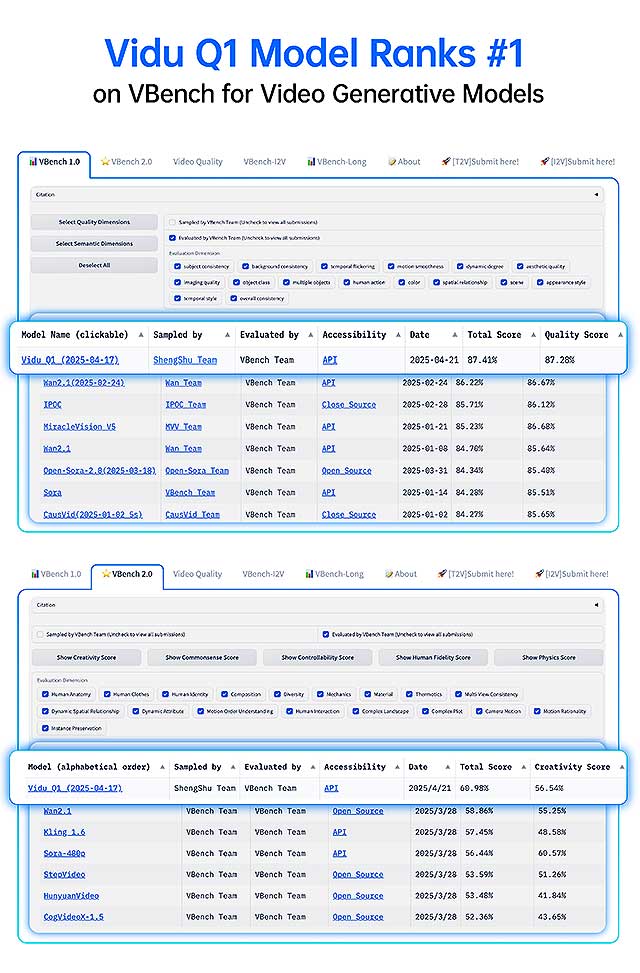The width and height of the screenshot is (640, 973).
Task: Toggle multiple objects checkbox
Action: [286, 282]
